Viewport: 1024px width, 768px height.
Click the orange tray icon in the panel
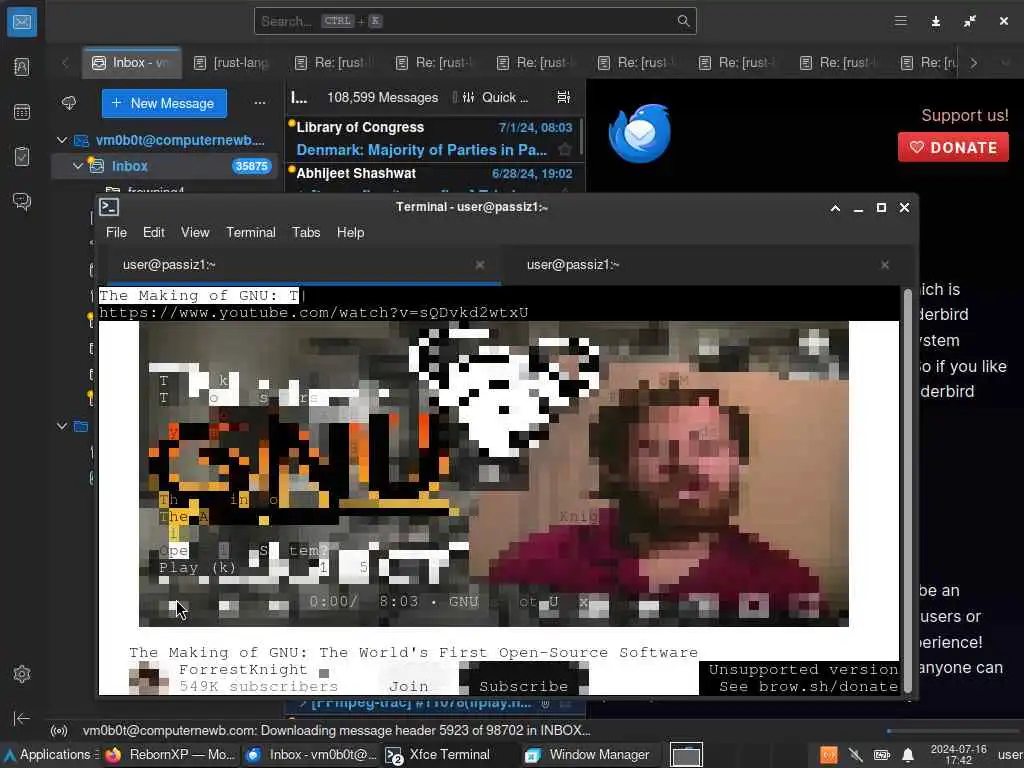(829, 756)
